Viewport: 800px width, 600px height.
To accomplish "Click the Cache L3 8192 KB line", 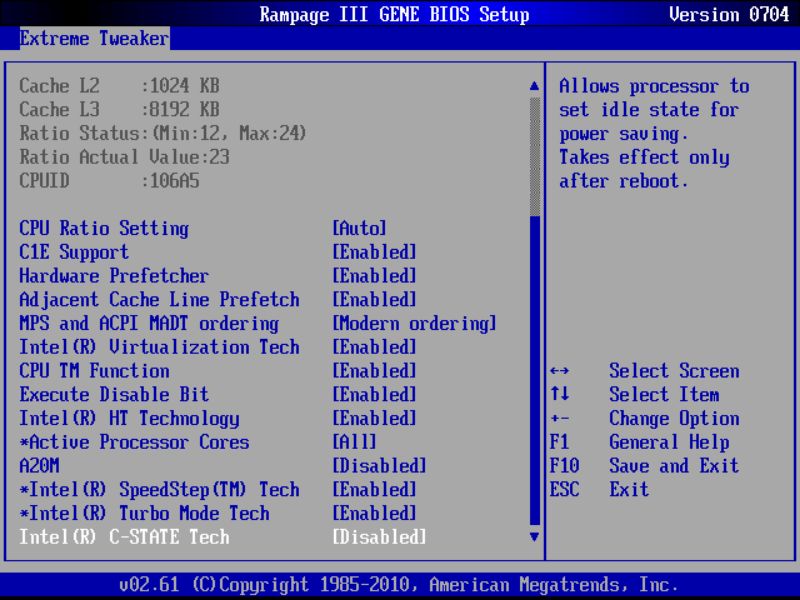I will (119, 109).
